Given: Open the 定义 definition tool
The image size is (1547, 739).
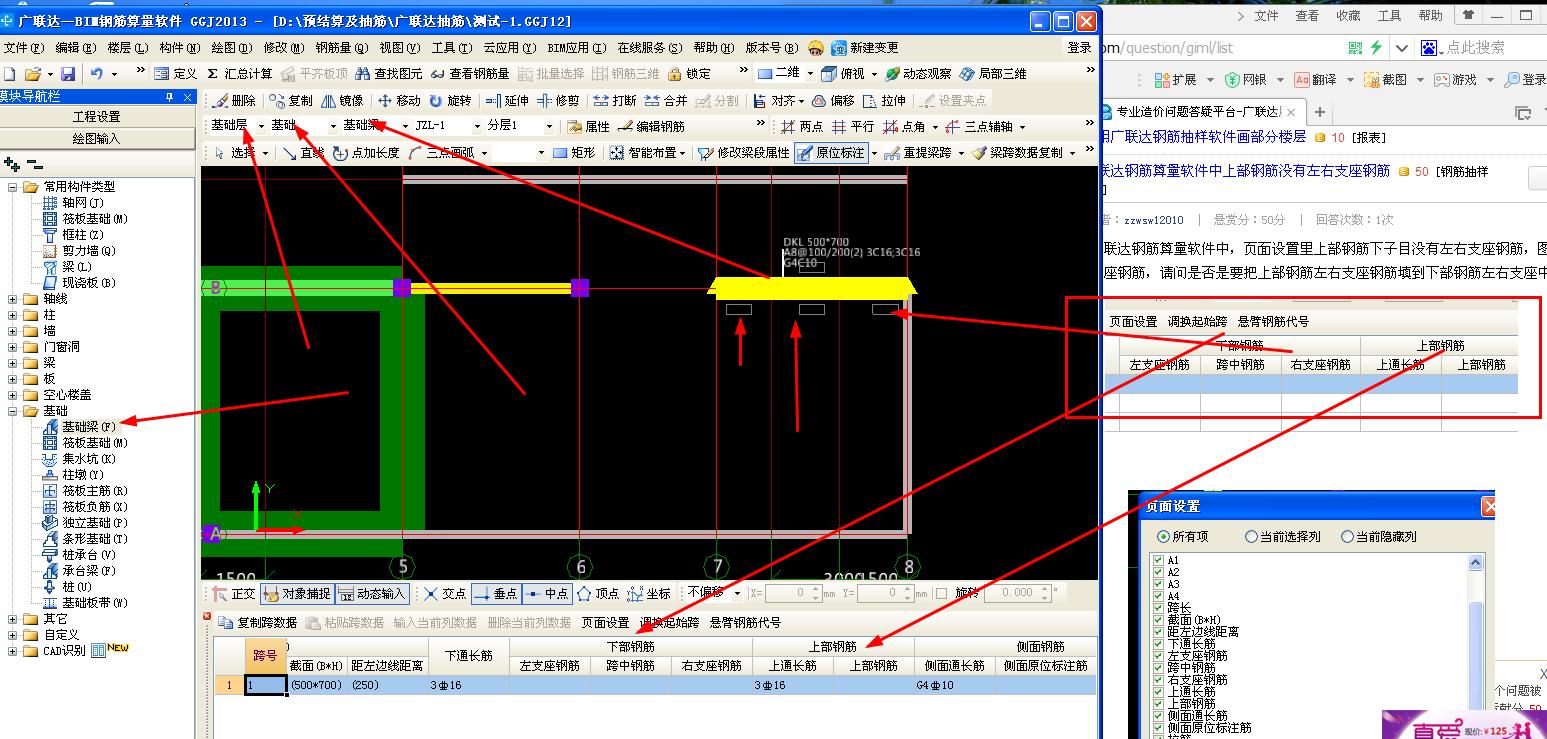Looking at the screenshot, I should click(x=176, y=74).
